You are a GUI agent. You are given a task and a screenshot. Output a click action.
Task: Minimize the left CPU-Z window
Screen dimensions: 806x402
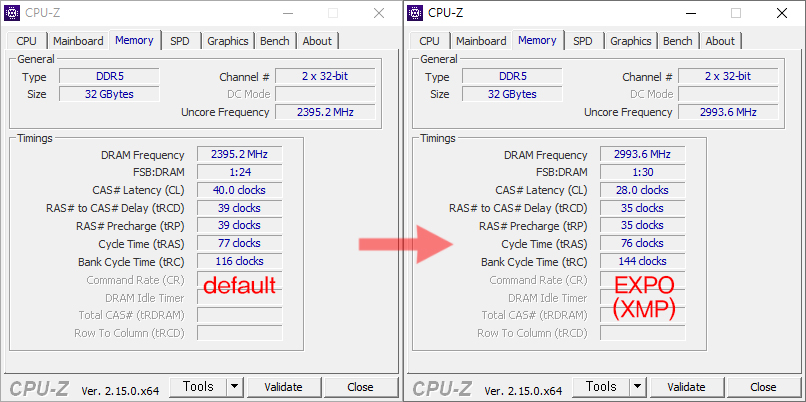[x=288, y=13]
